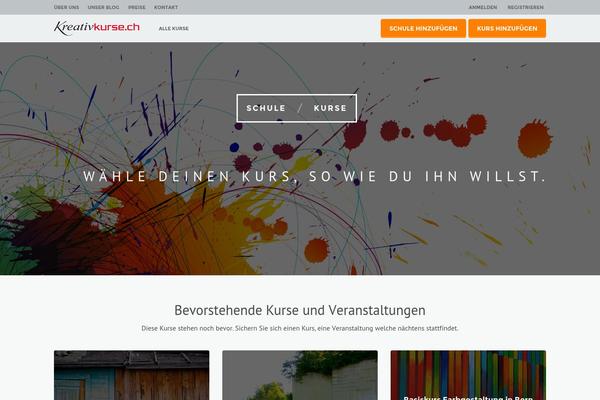Open the wooden barn course thumbnail

132,375
